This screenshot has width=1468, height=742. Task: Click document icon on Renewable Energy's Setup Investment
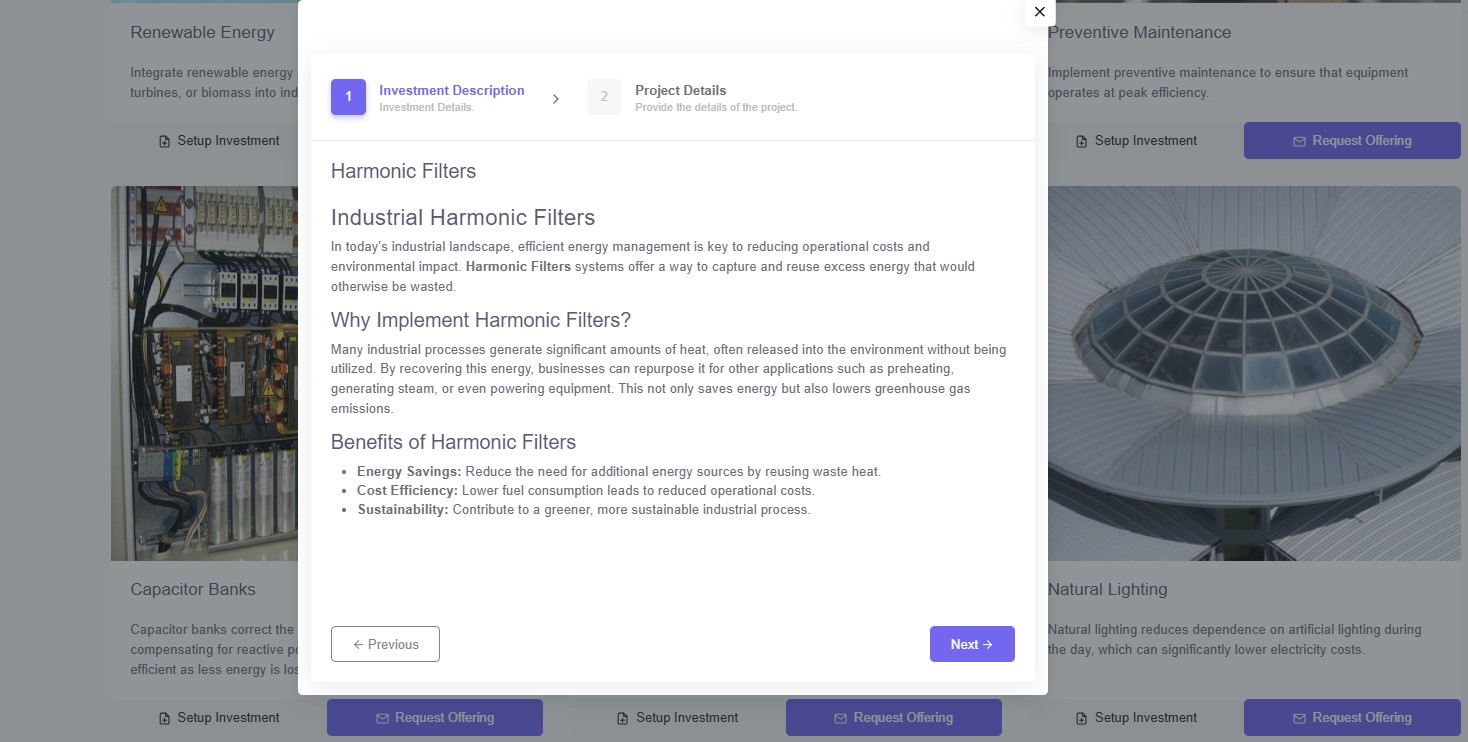click(x=165, y=141)
